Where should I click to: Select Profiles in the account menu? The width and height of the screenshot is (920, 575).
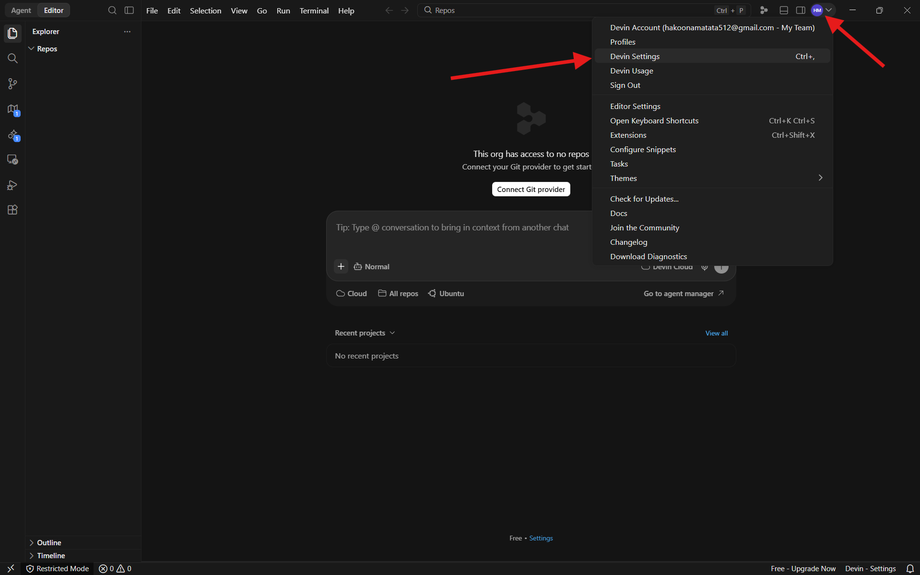pos(712,42)
